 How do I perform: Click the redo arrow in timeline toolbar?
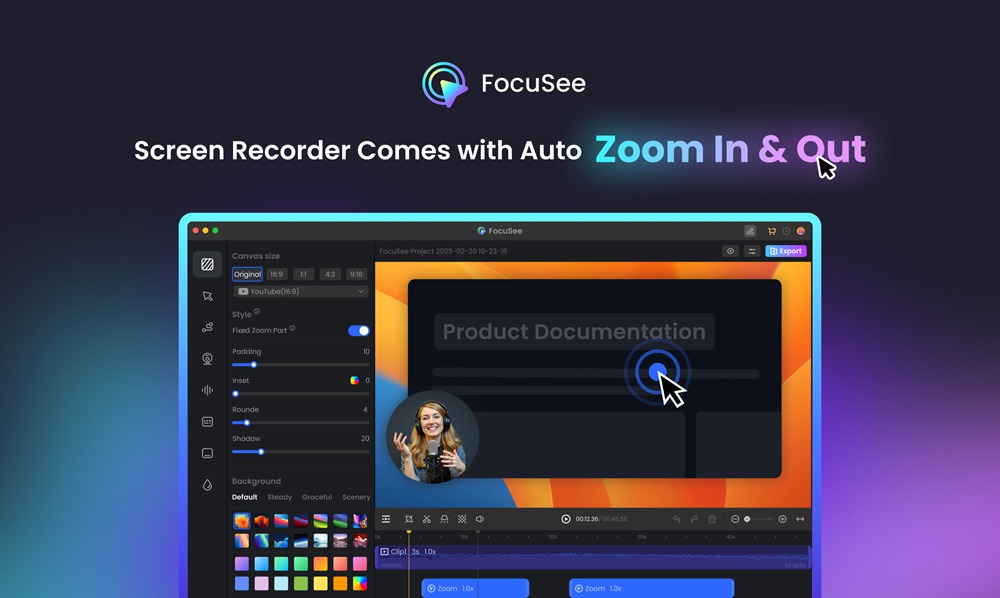tap(695, 519)
